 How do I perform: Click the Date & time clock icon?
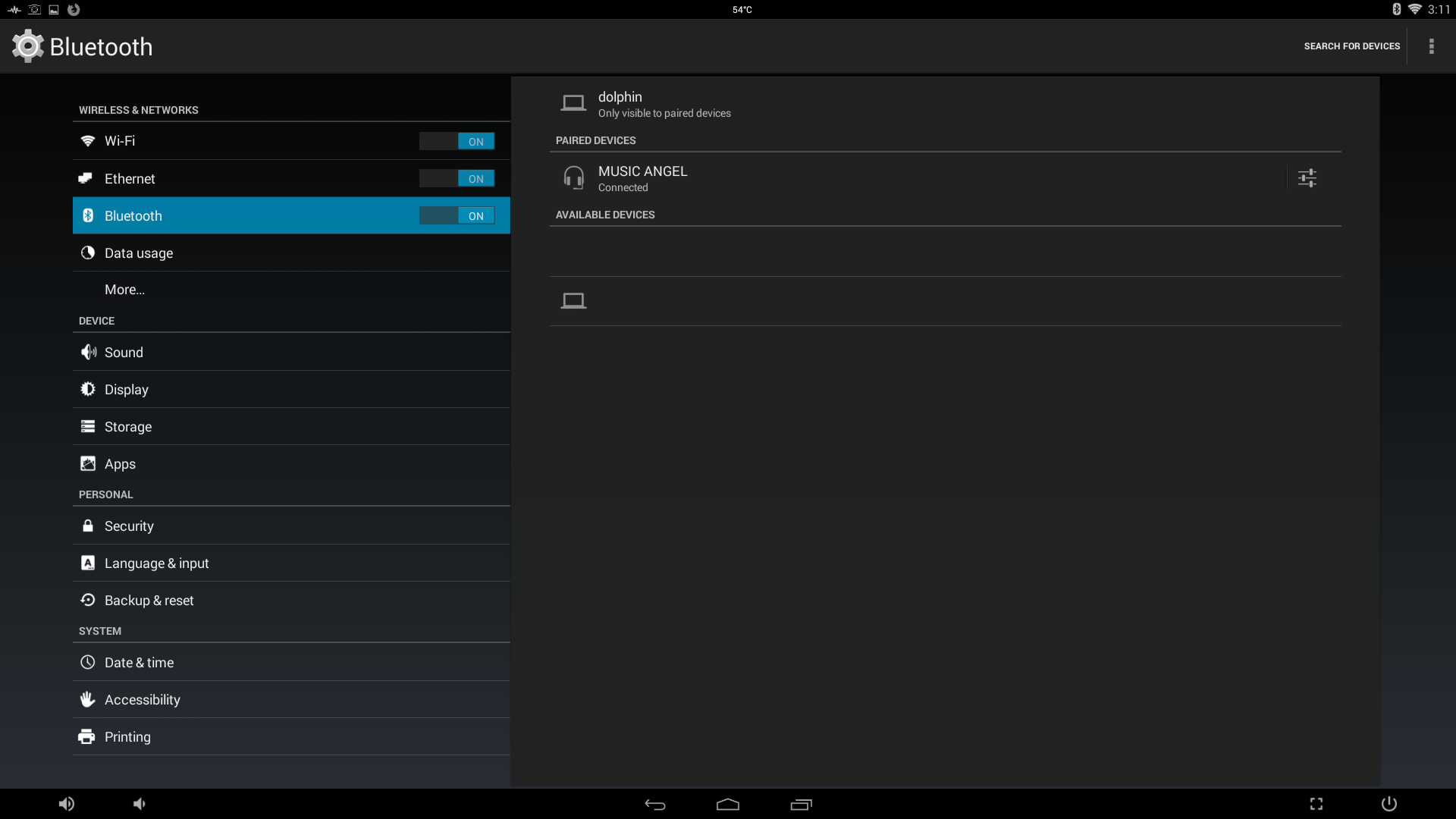tap(88, 662)
